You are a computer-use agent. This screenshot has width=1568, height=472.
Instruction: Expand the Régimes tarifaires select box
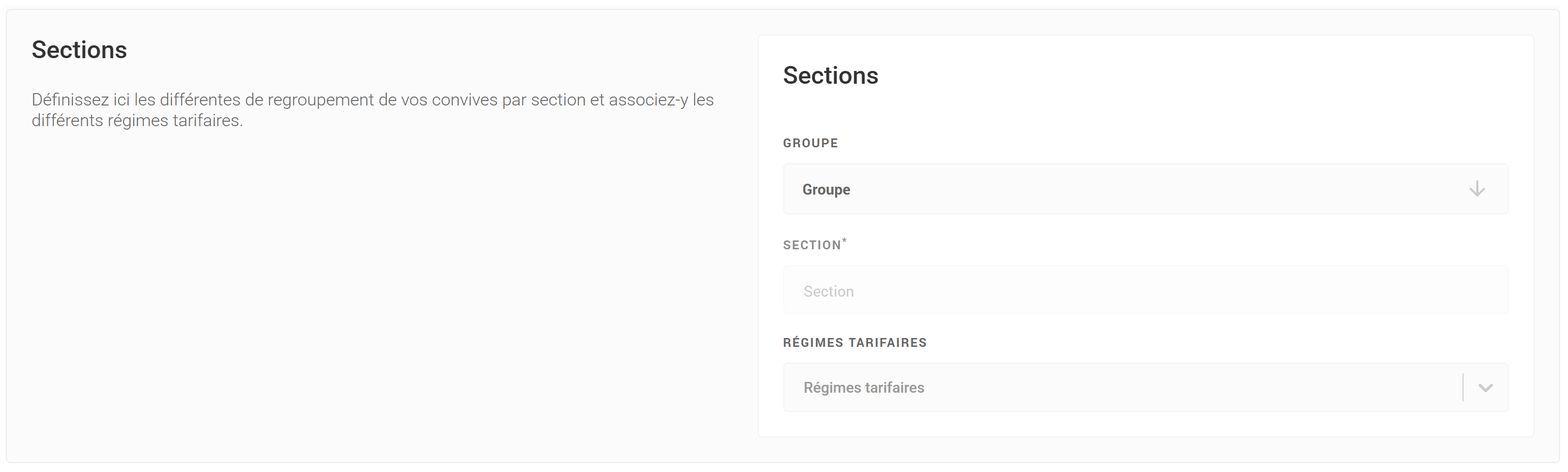pos(1120,388)
